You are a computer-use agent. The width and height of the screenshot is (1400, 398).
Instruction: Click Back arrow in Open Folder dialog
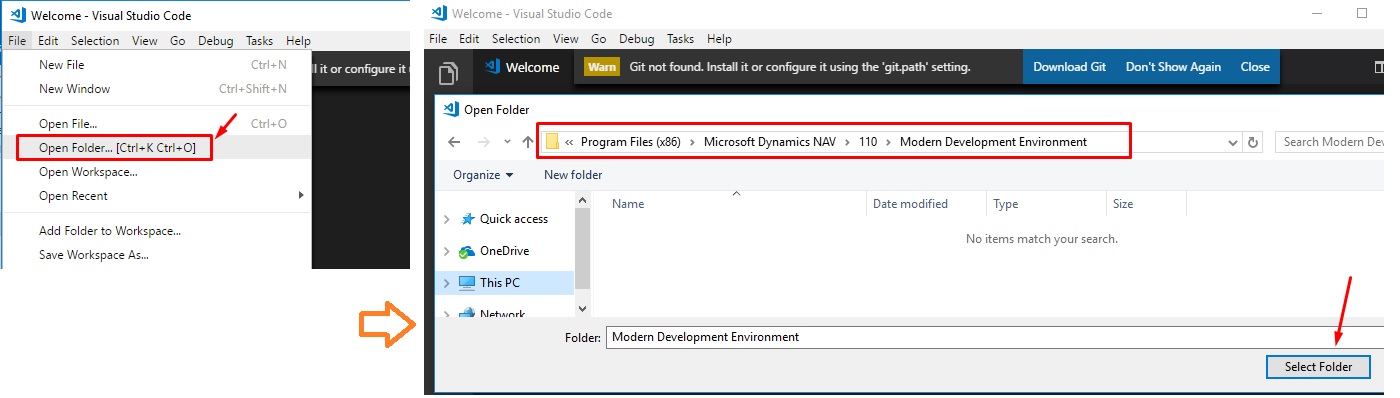point(454,142)
